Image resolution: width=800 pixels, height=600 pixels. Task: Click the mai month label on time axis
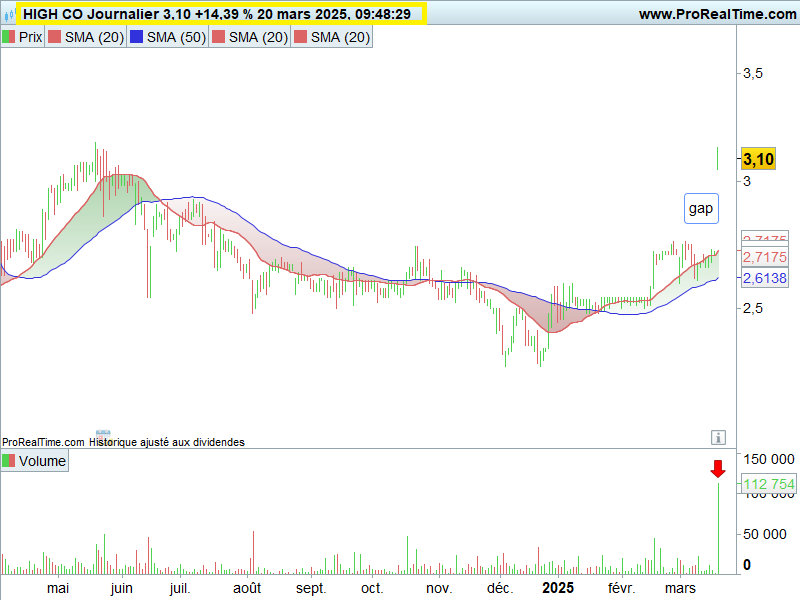(58, 588)
